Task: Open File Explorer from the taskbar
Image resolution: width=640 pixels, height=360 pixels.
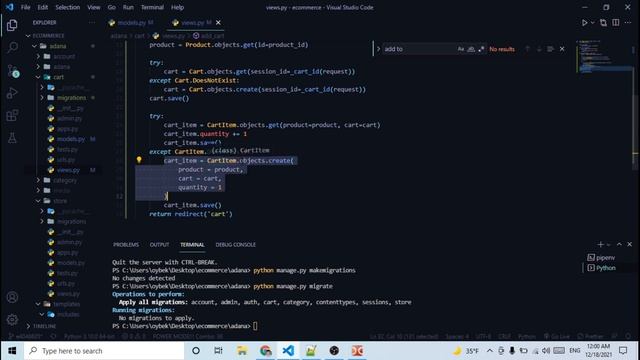Action: pyautogui.click(x=242, y=351)
